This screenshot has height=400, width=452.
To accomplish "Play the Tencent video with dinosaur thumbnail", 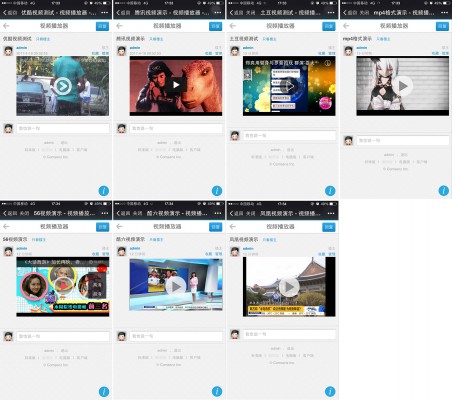I will [x=176, y=85].
